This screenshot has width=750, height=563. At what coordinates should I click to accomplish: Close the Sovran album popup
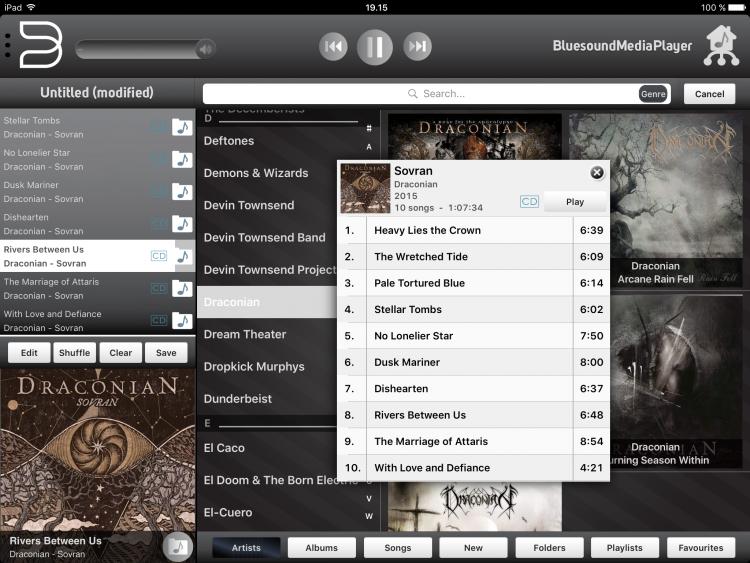pyautogui.click(x=596, y=173)
